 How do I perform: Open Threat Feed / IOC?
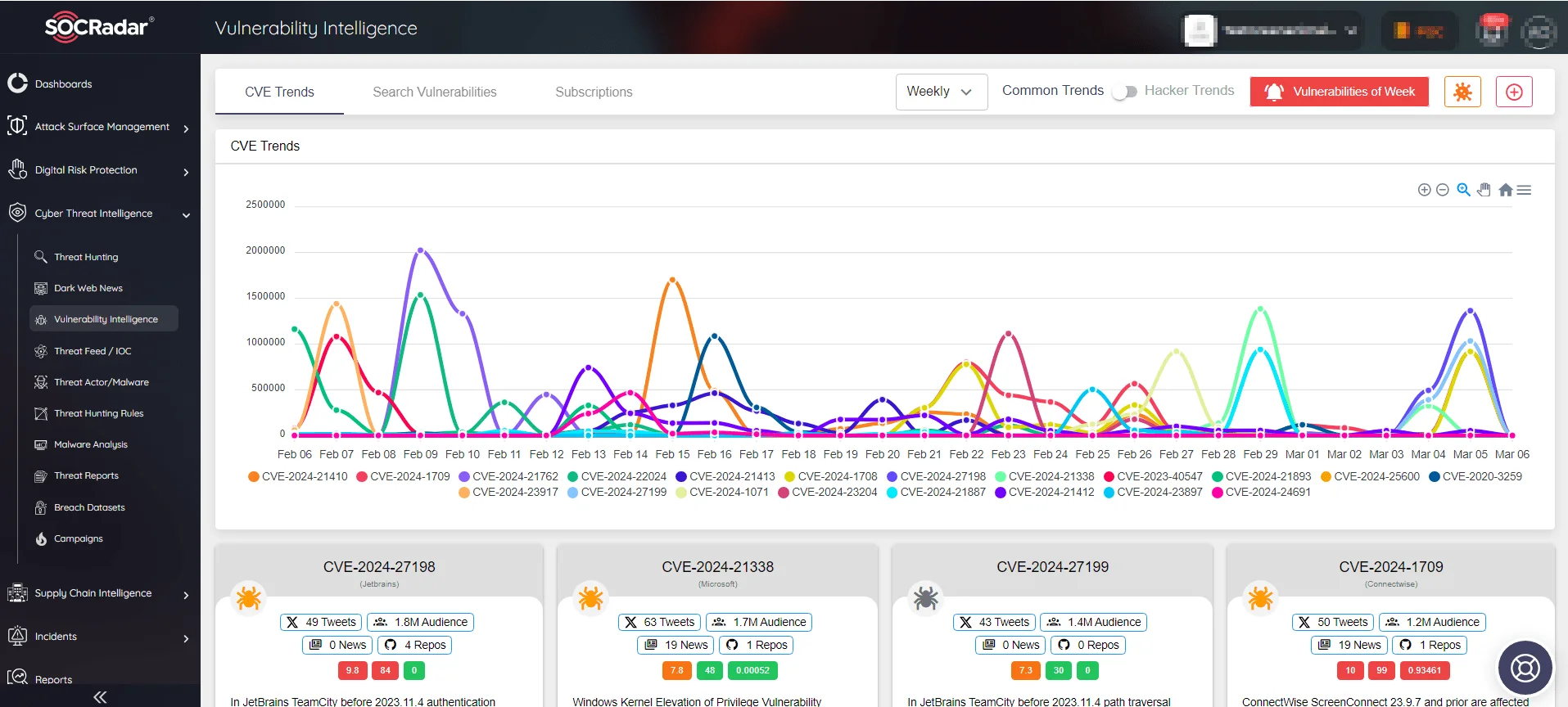point(92,351)
